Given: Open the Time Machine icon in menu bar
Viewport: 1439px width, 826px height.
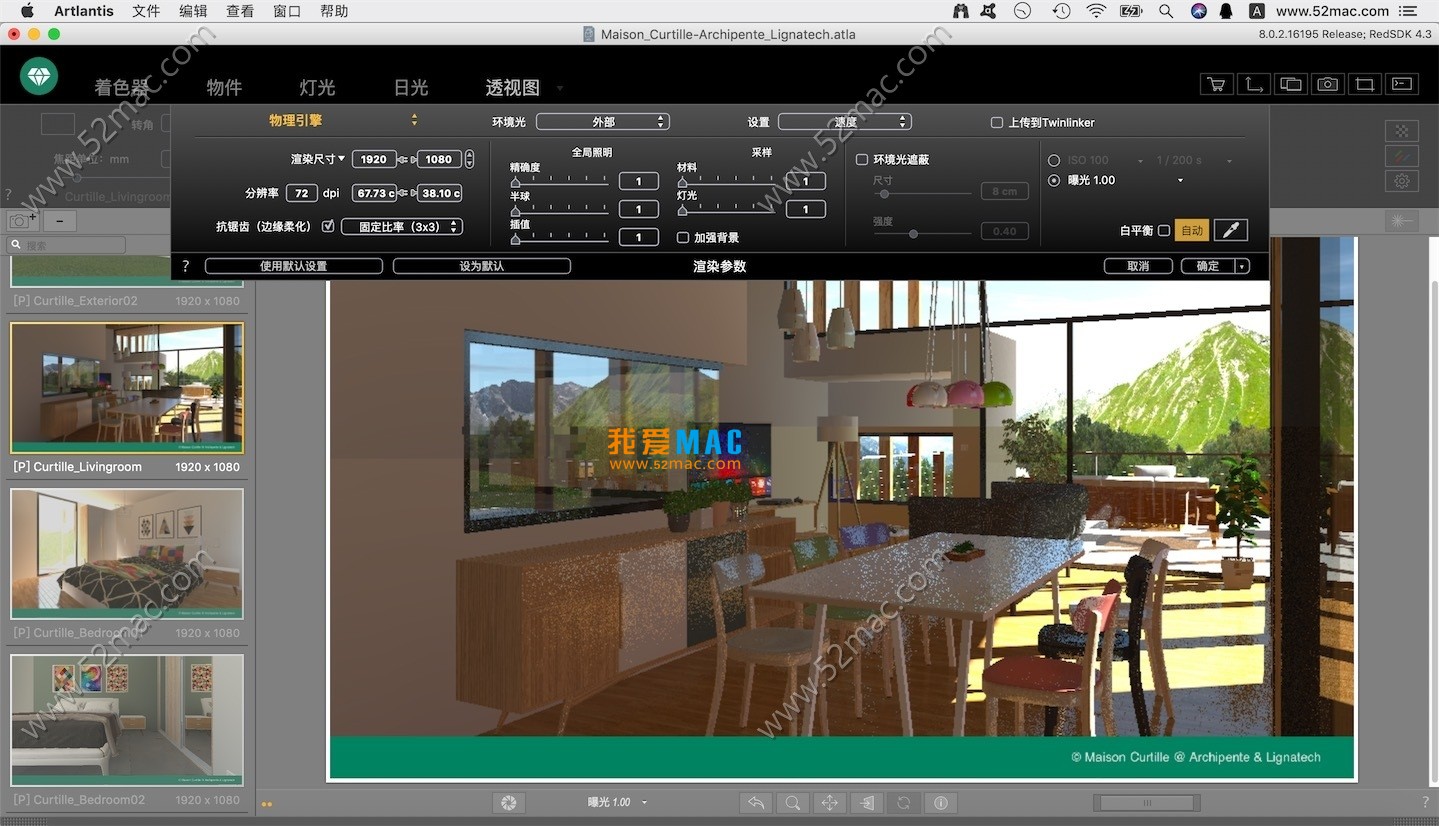Looking at the screenshot, I should pyautogui.click(x=1061, y=11).
